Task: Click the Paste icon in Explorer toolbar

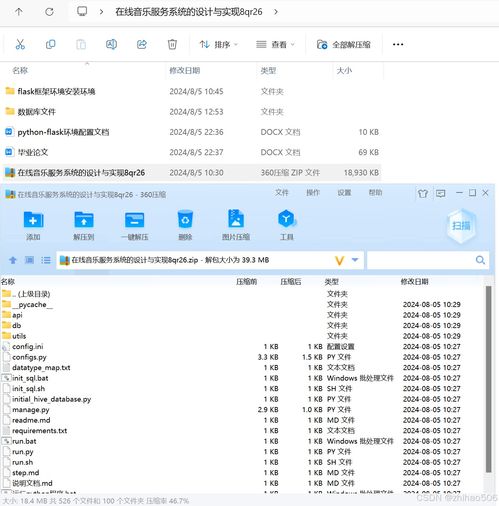Action: pos(81,44)
